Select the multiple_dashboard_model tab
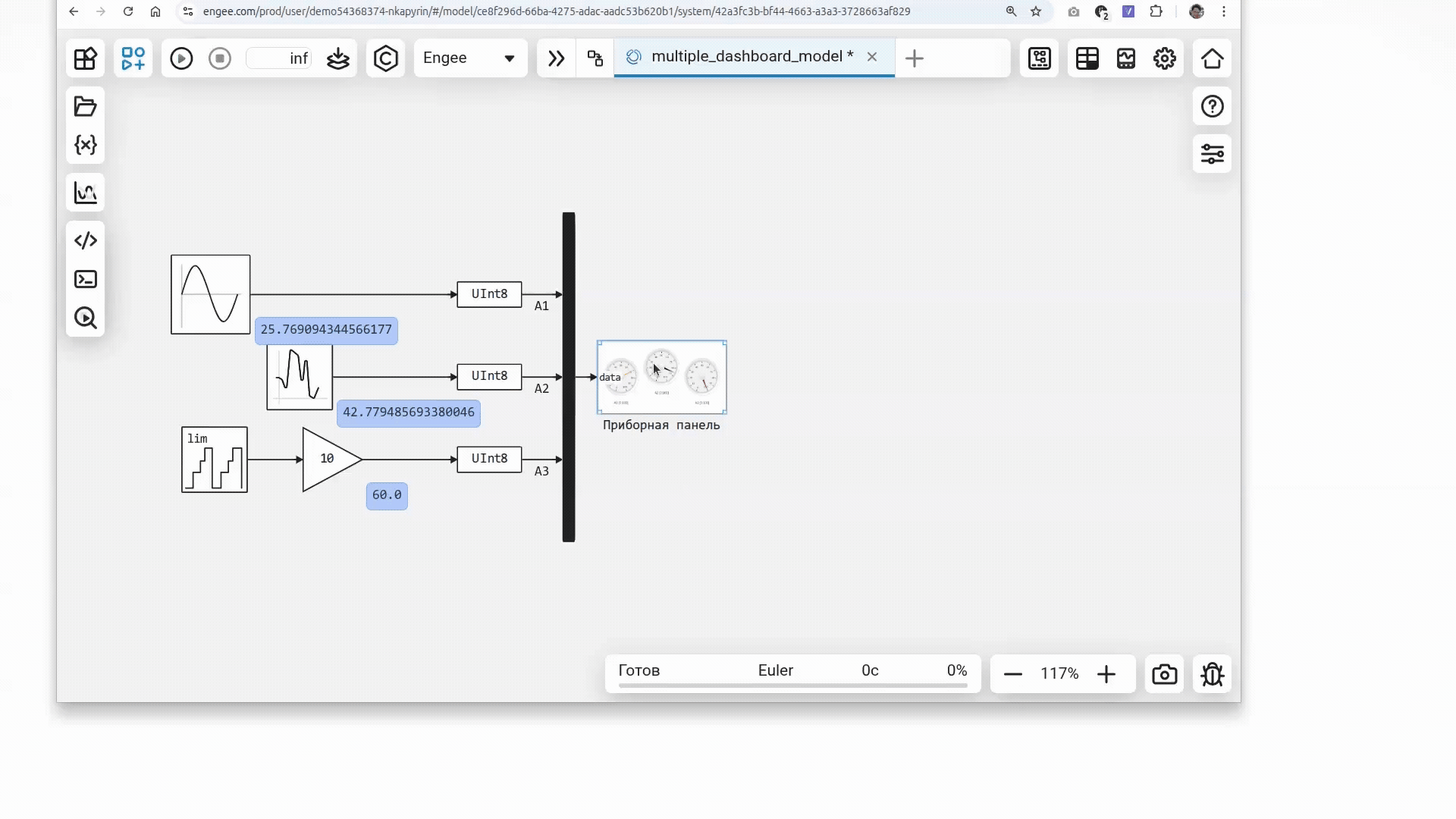This screenshot has height=819, width=1456. (751, 57)
